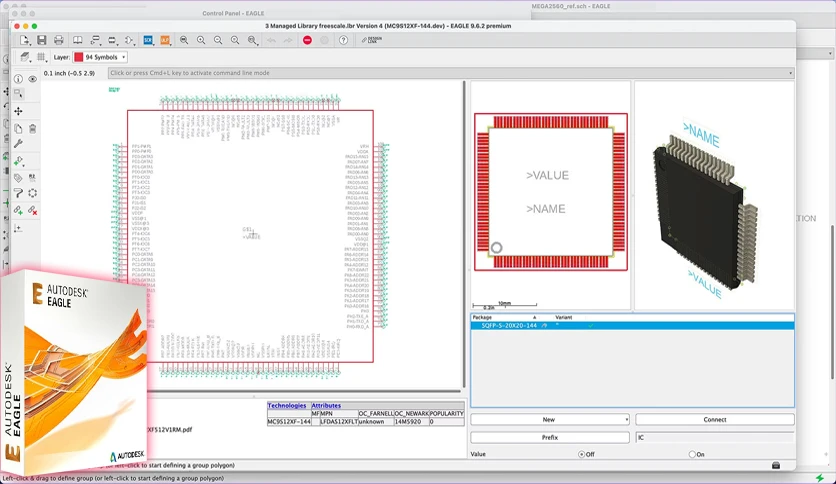Click the Print icon

[x=59, y=40]
